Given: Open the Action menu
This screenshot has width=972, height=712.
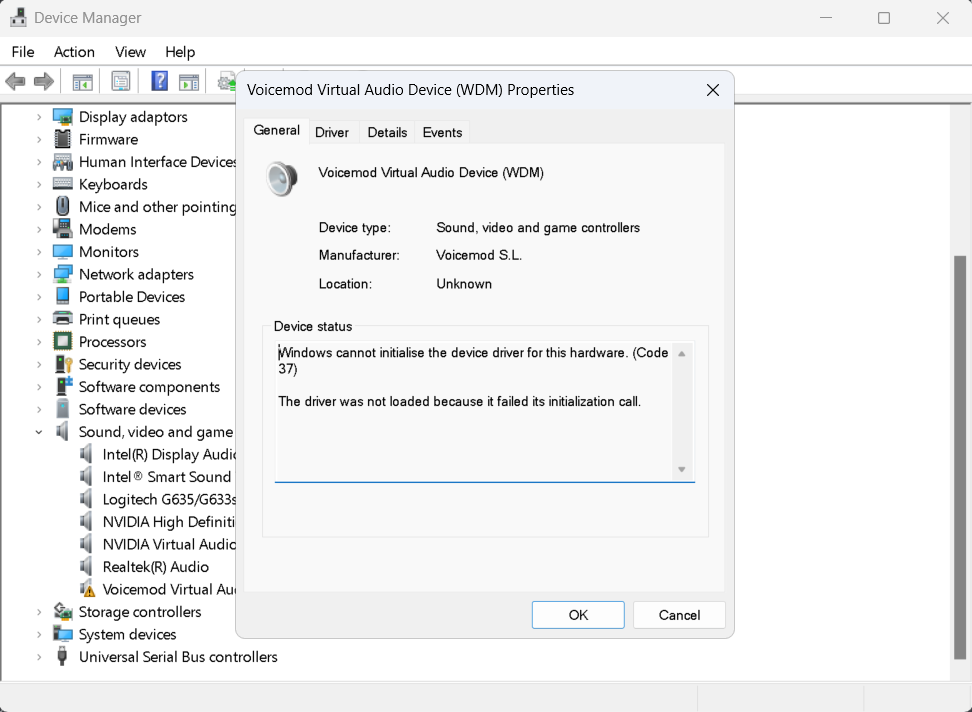Looking at the screenshot, I should 74,52.
